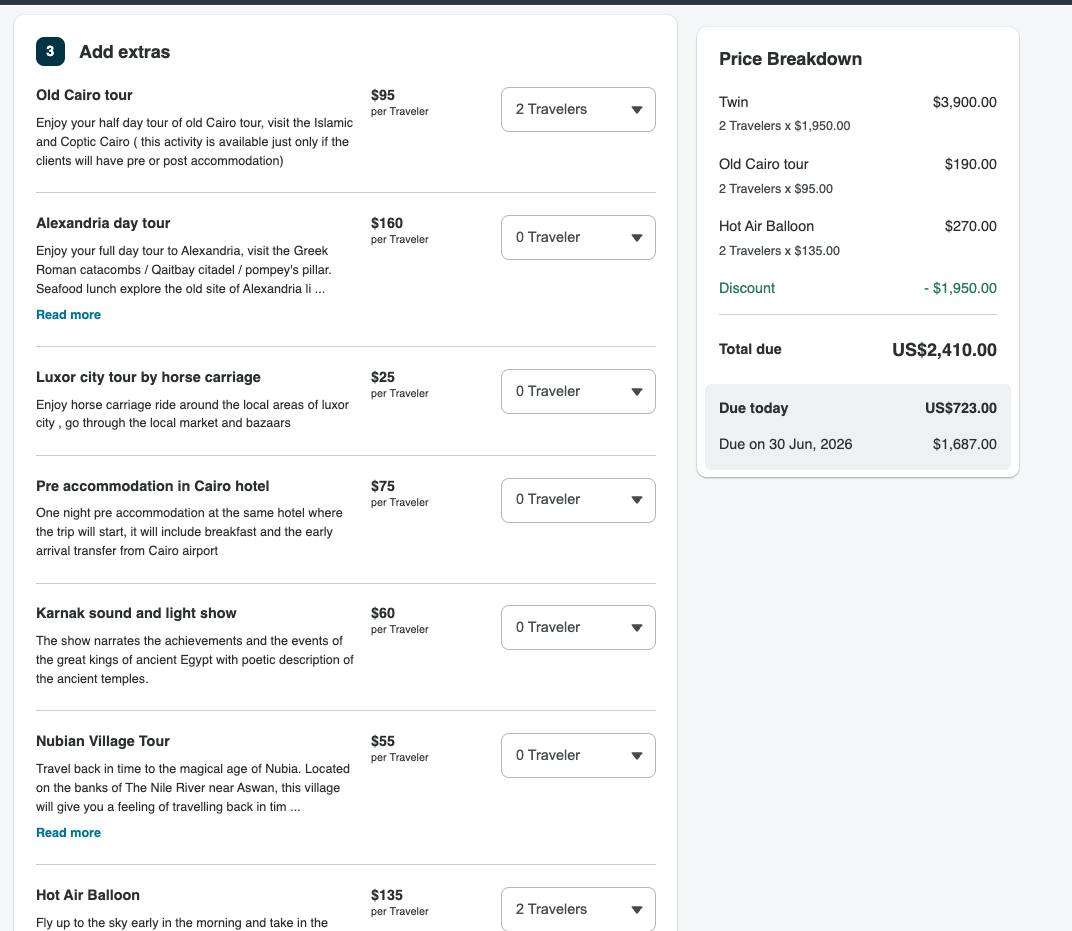Select travelers for Pre accommodation in Cairo hotel
The image size is (1072, 931).
click(578, 500)
